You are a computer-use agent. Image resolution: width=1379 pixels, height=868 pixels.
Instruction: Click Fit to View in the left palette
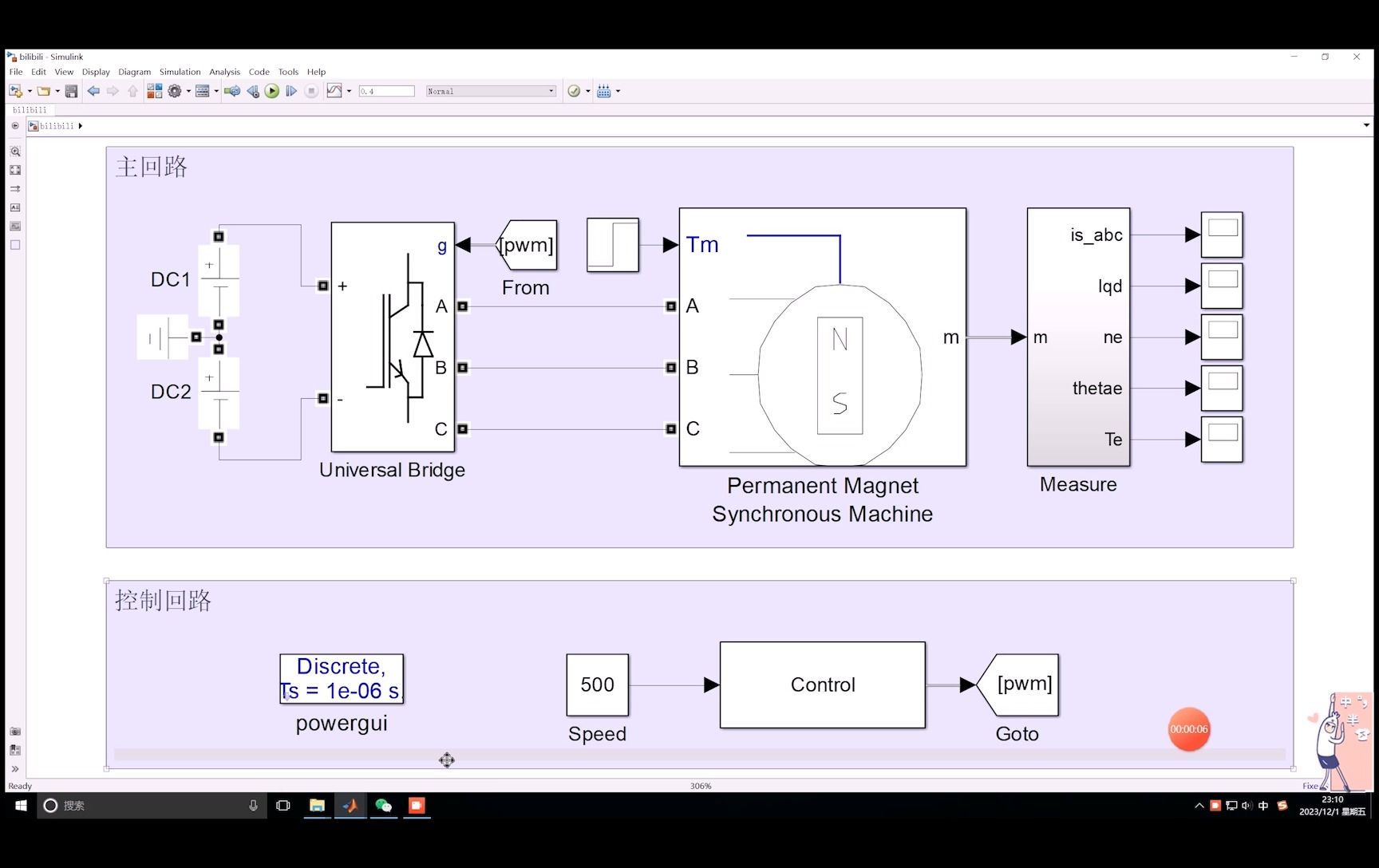coord(15,170)
